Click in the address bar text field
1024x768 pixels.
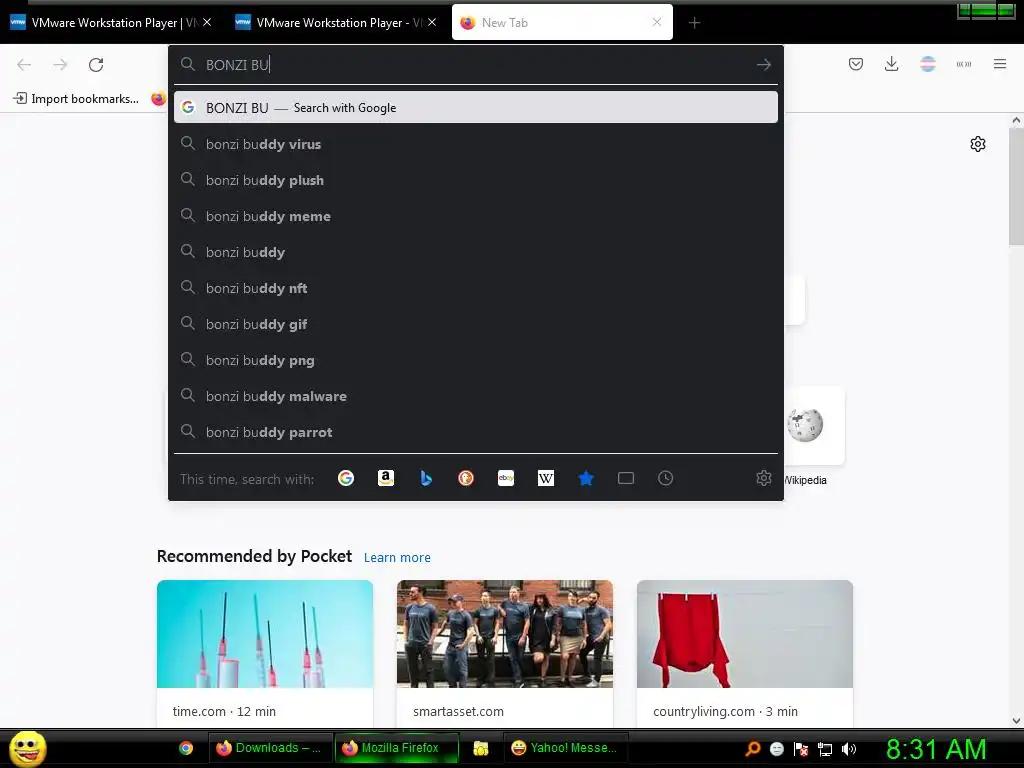point(477,65)
